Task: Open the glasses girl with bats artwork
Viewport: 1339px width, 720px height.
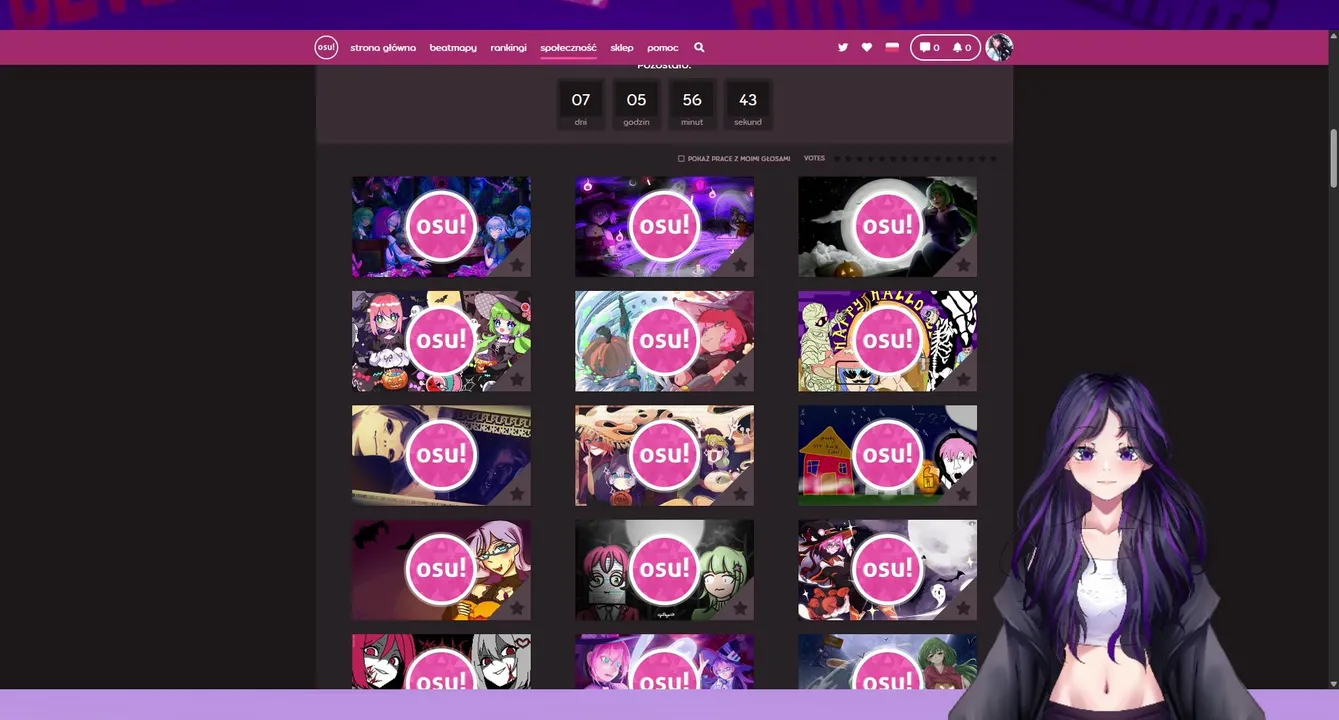Action: (441, 569)
